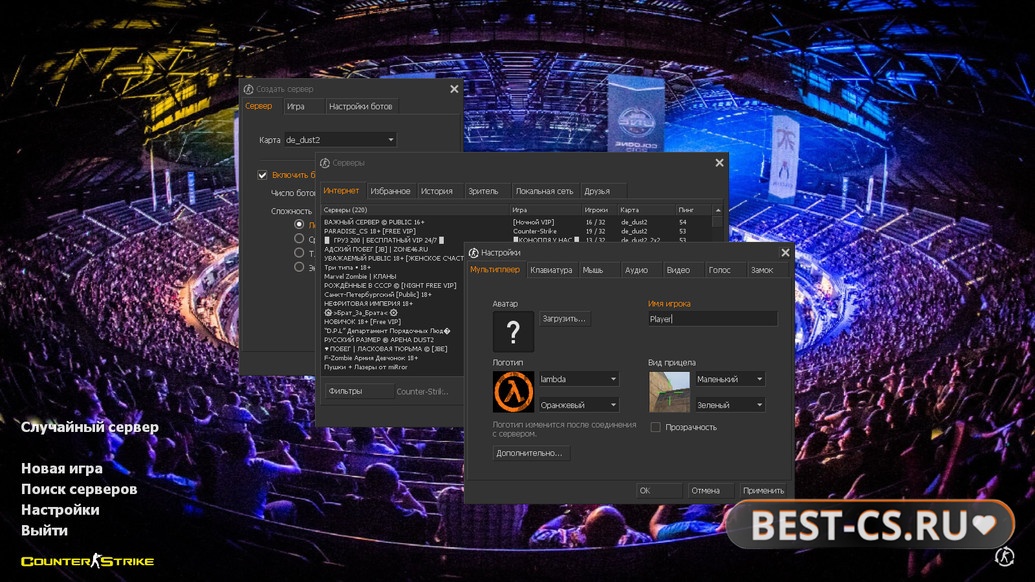Click the crosshair preview image

click(x=669, y=392)
